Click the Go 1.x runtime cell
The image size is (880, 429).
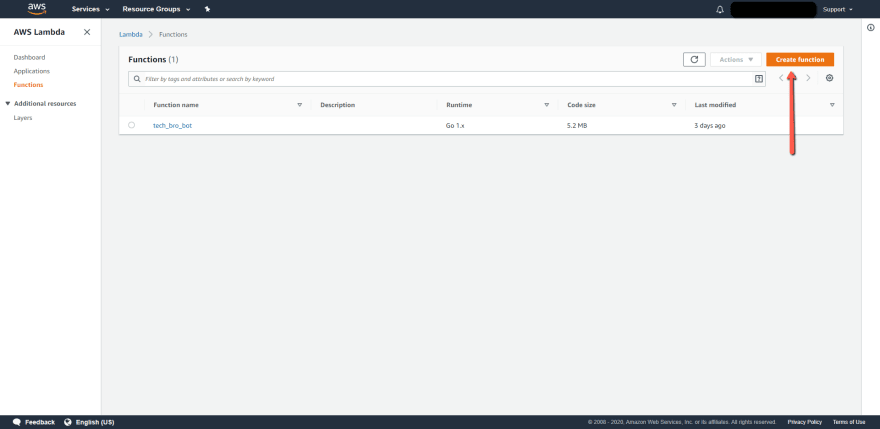[x=455, y=126]
